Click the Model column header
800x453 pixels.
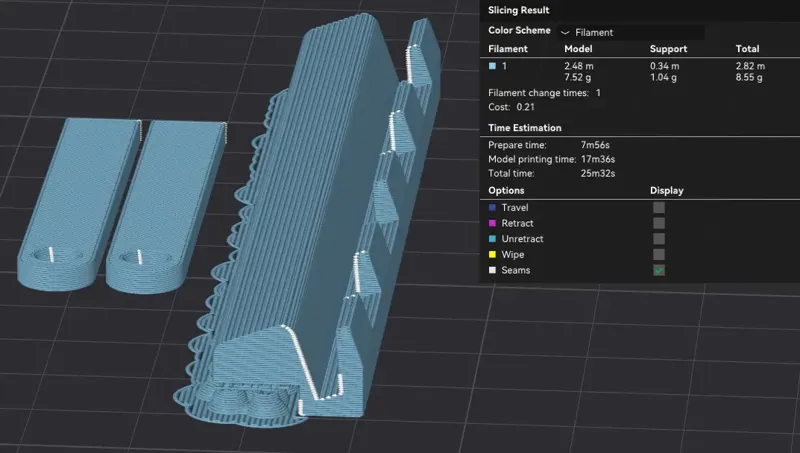click(x=578, y=49)
